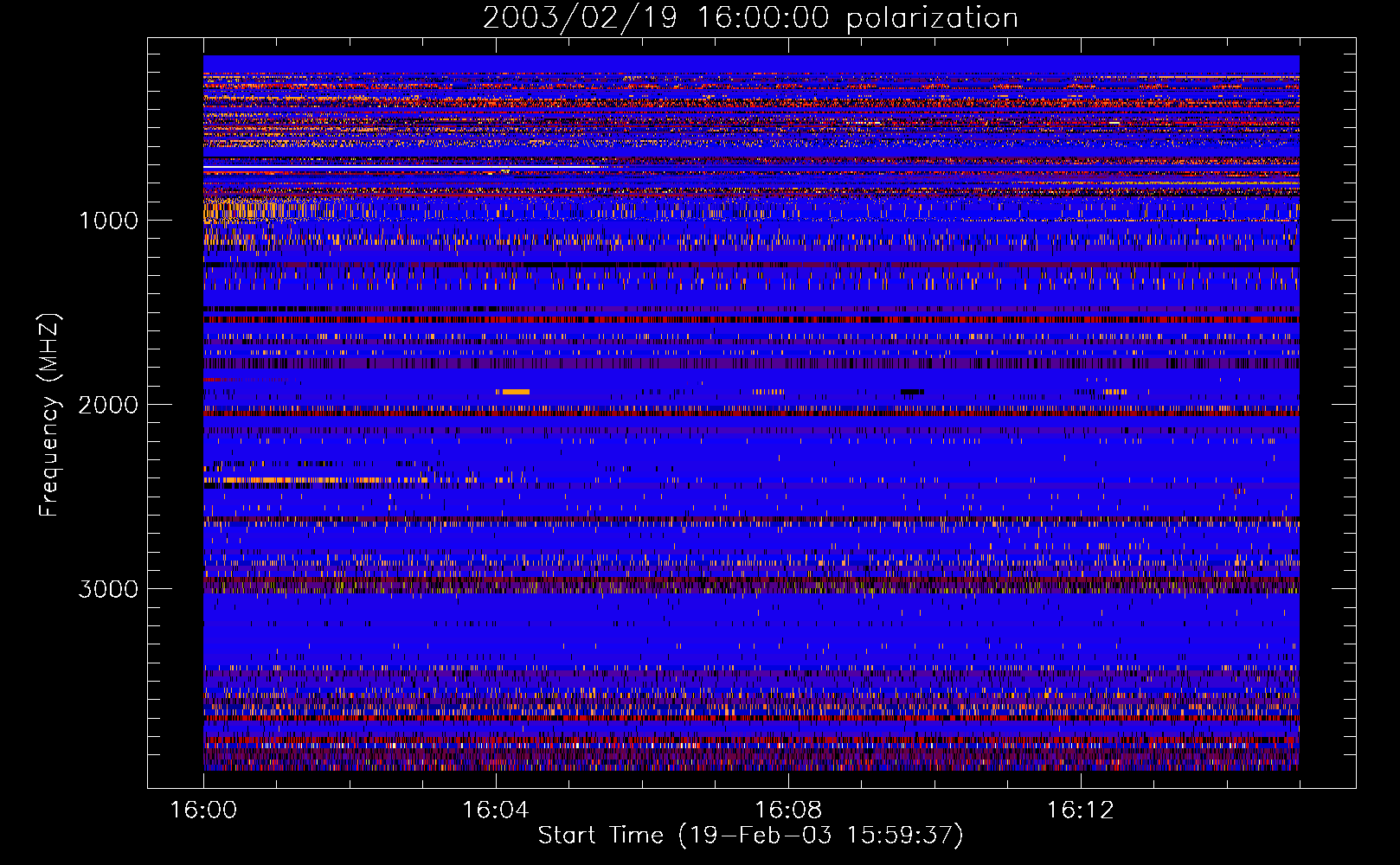This screenshot has width=1400, height=865.
Task: Click the 'Start Time (19-Feb-03 15:59:37)' label
Action: (750, 836)
